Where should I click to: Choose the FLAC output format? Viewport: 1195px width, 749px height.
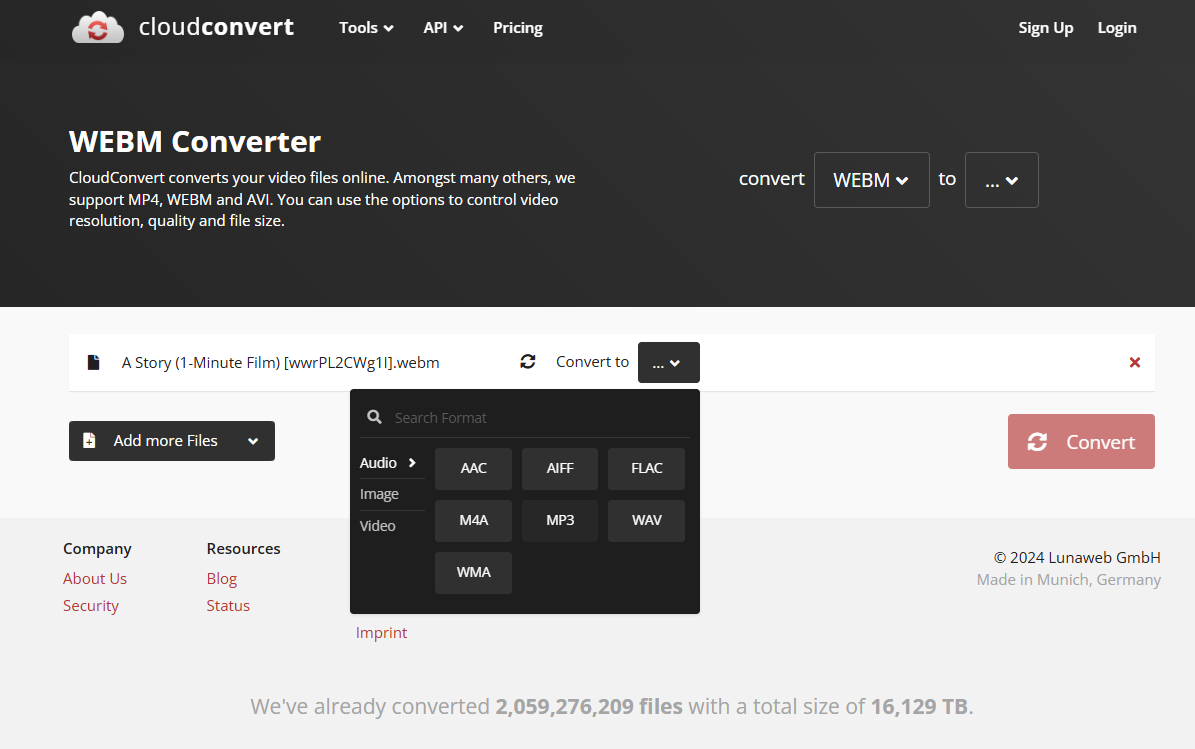coord(646,468)
